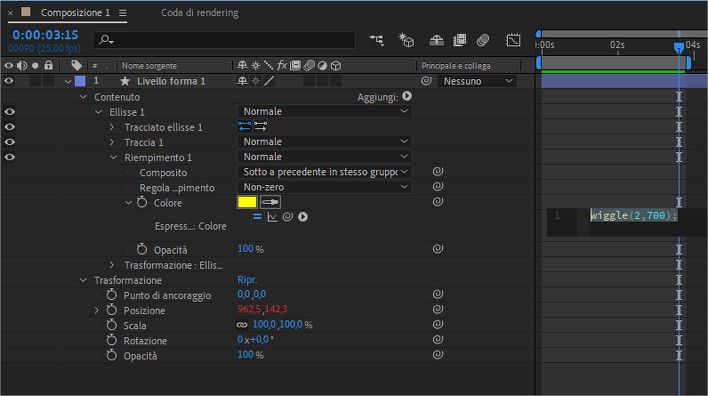The image size is (708, 396).
Task: Click the Ripr. reset link
Action: click(x=247, y=280)
